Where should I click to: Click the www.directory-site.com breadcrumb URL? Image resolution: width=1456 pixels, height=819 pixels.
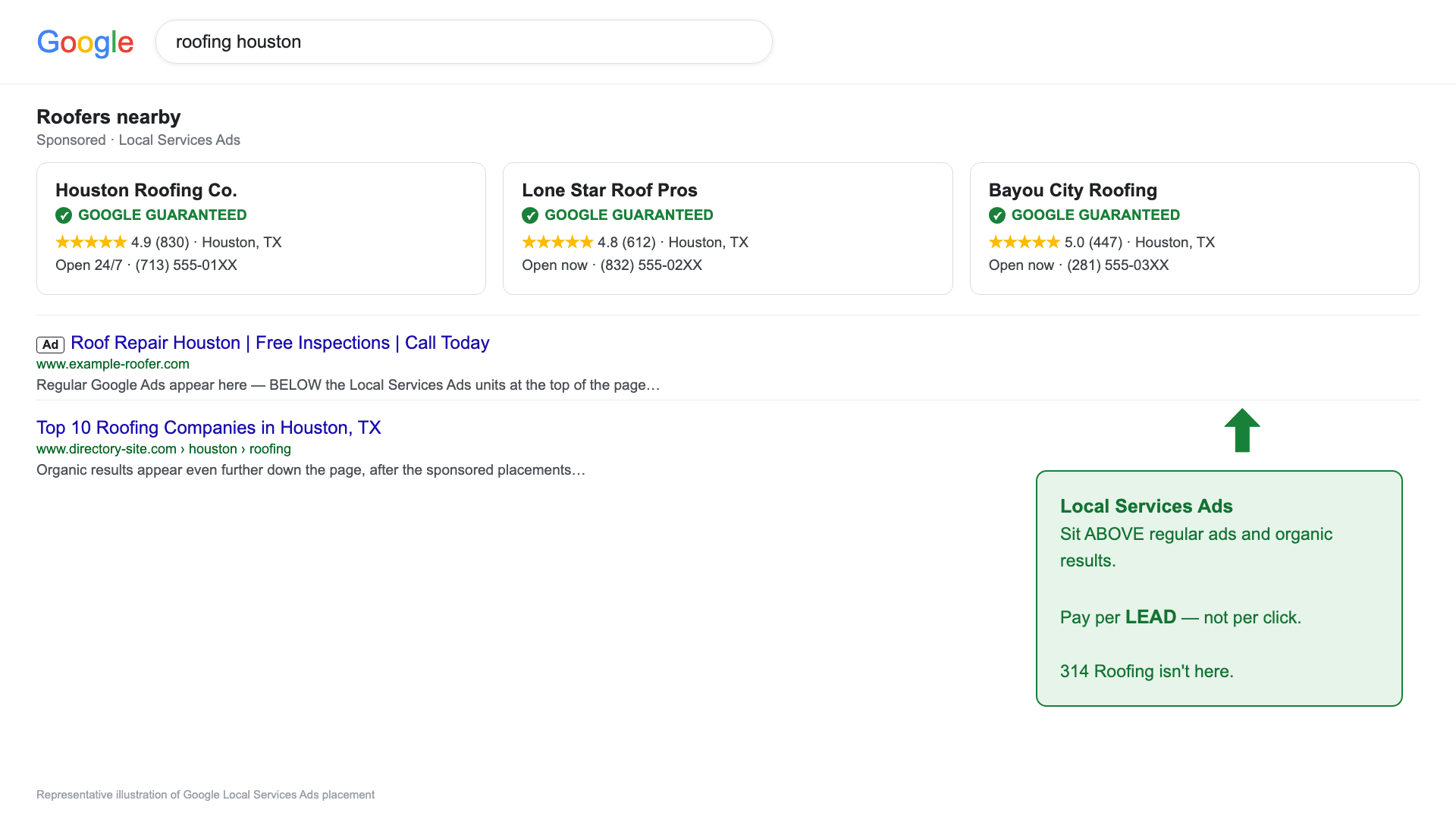[164, 449]
